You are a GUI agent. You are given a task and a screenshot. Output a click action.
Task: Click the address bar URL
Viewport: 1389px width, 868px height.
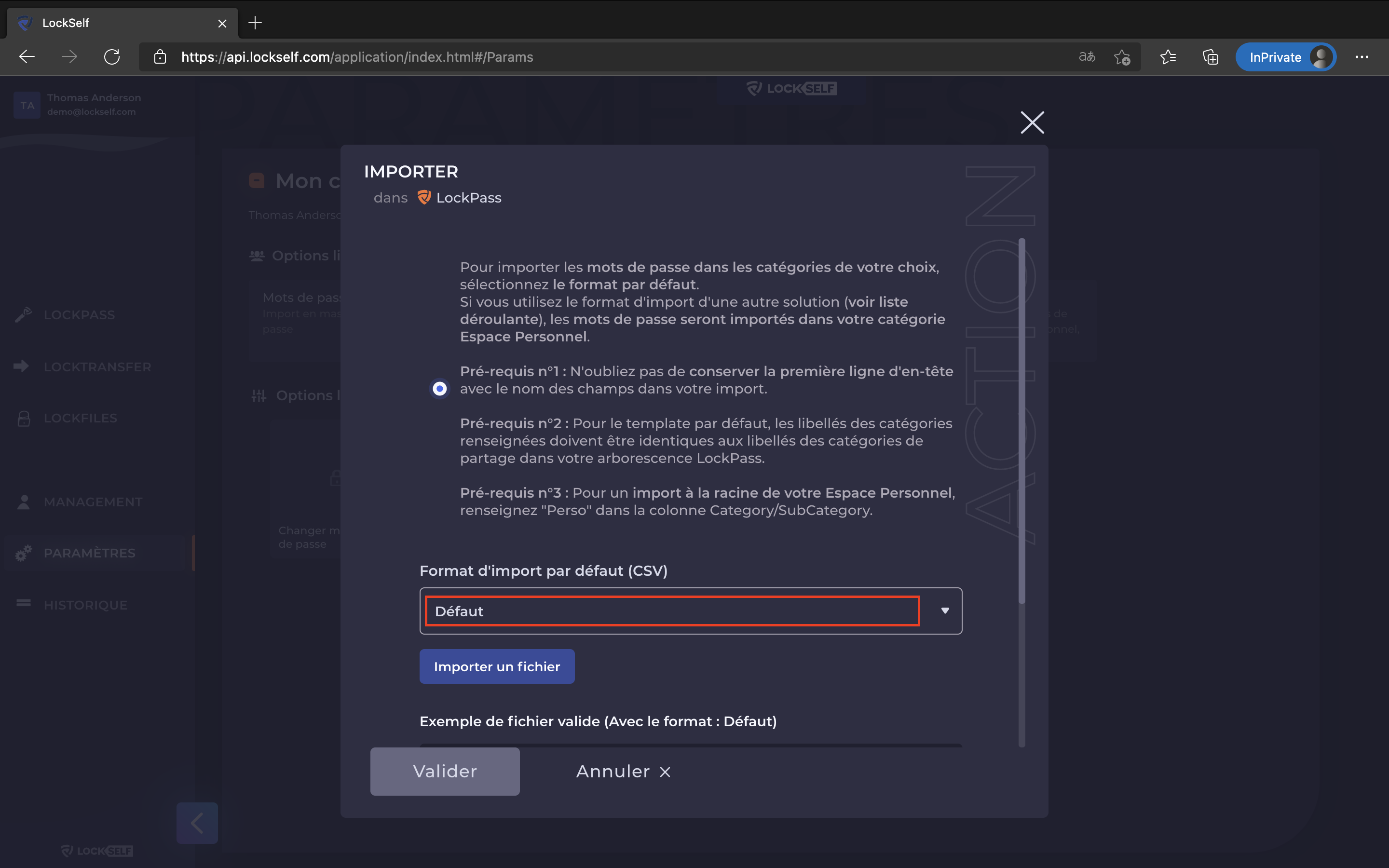[357, 57]
